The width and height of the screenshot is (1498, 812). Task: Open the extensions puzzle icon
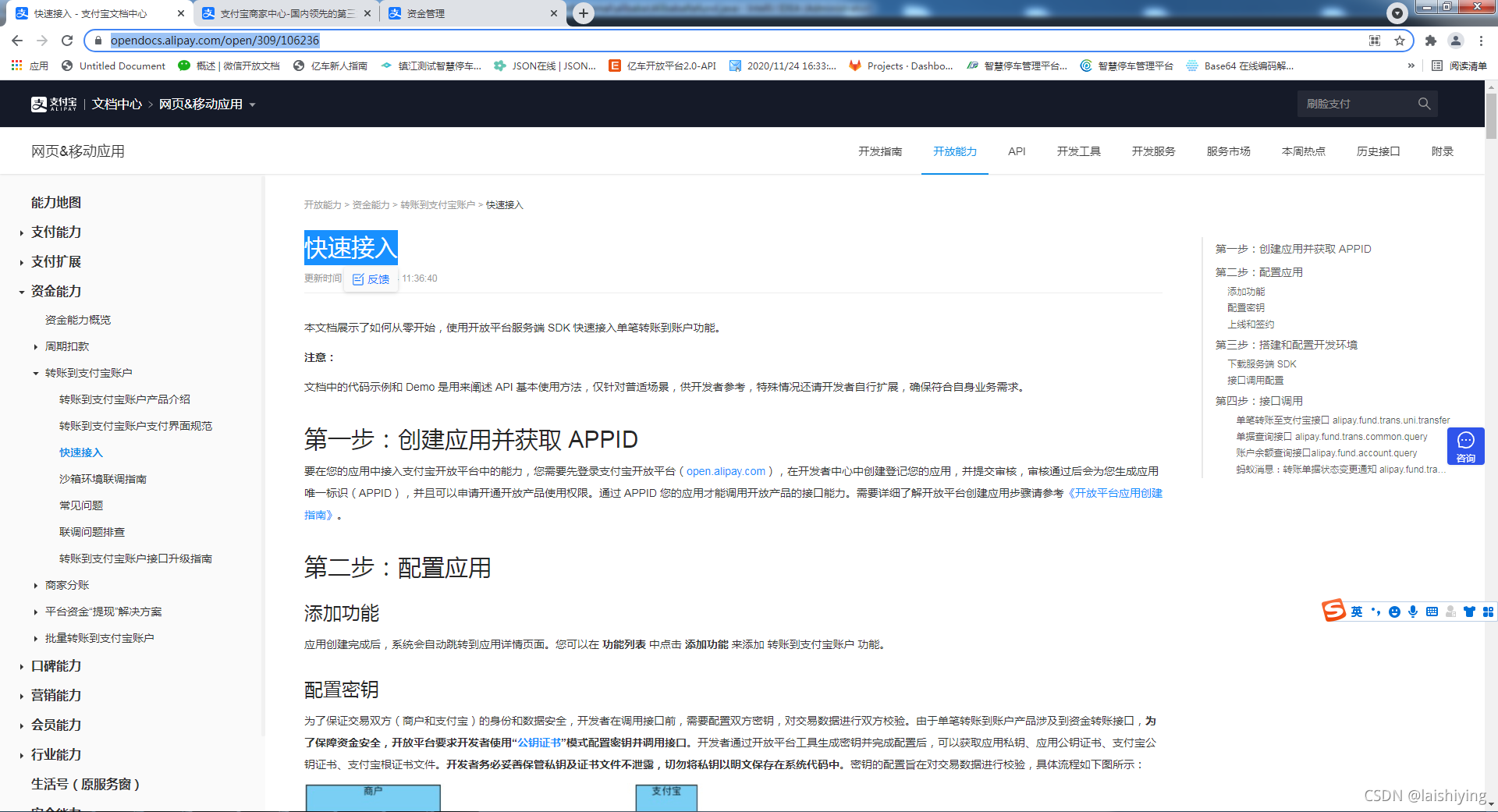(1431, 41)
